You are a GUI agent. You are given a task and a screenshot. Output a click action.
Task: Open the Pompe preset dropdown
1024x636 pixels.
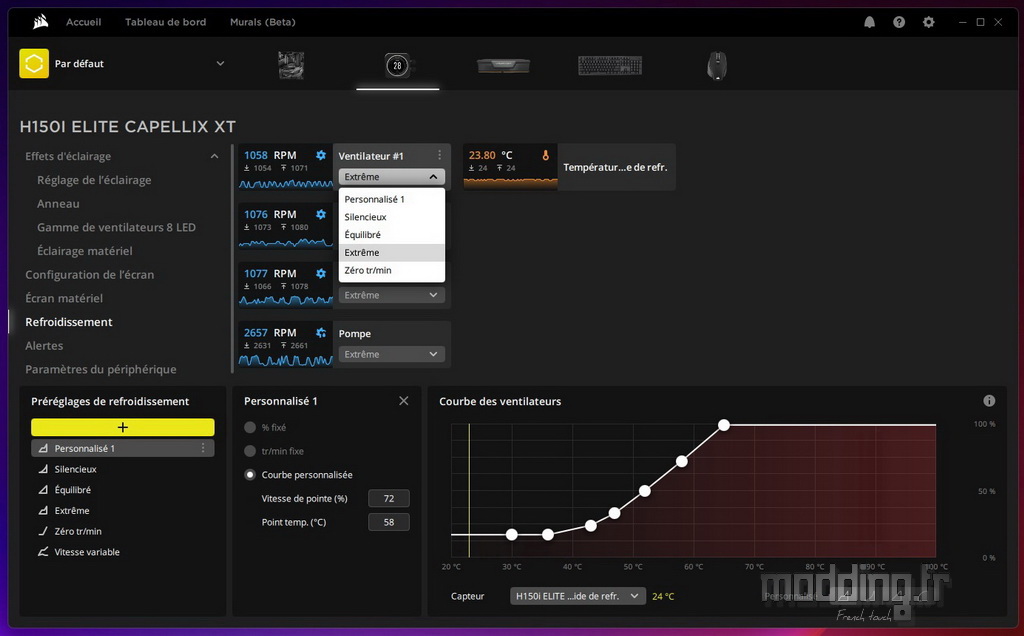[x=392, y=354]
